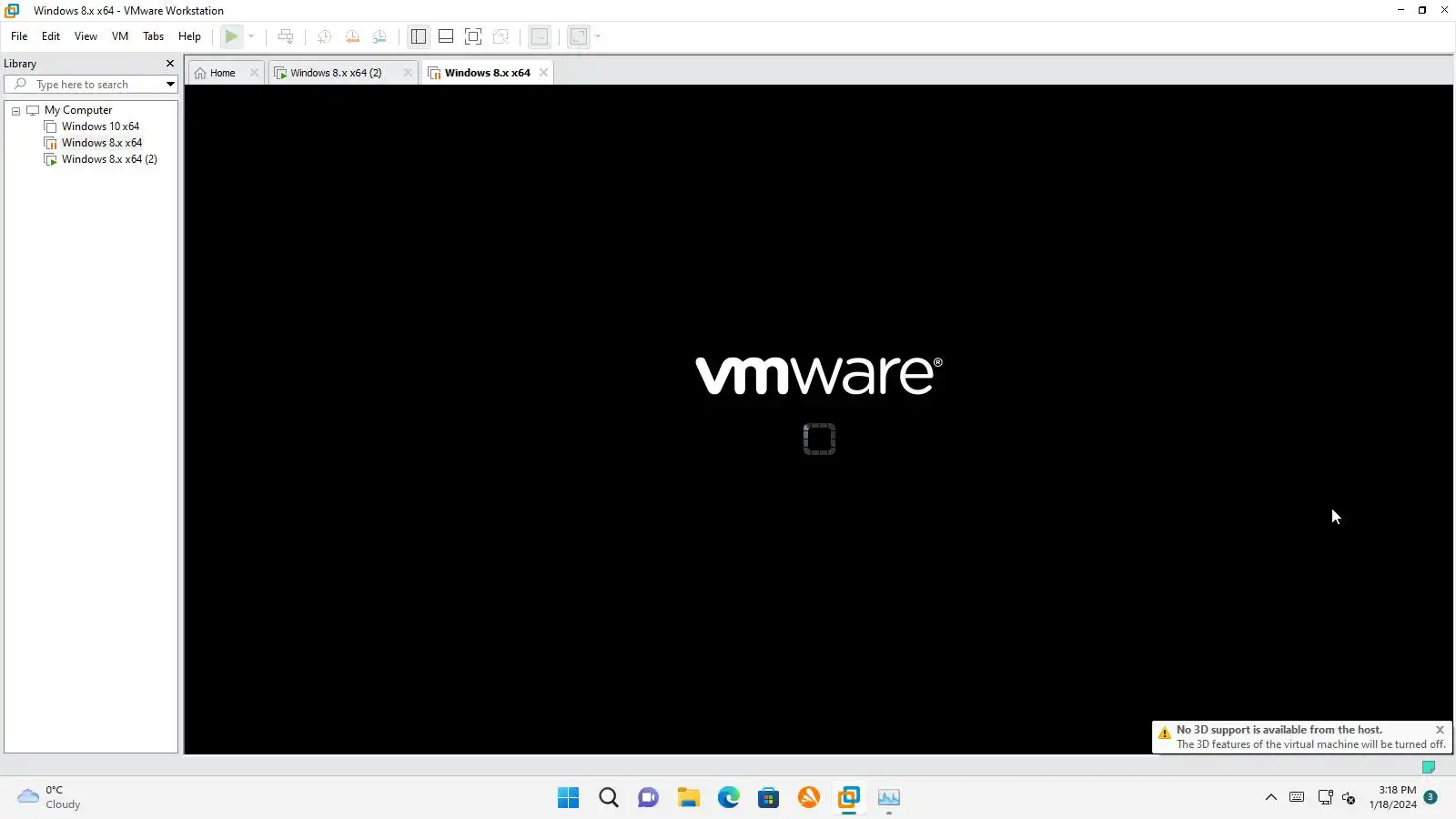Screen dimensions: 1456x819
Task: Click the Unity mode toolbar icon
Action: click(x=500, y=36)
